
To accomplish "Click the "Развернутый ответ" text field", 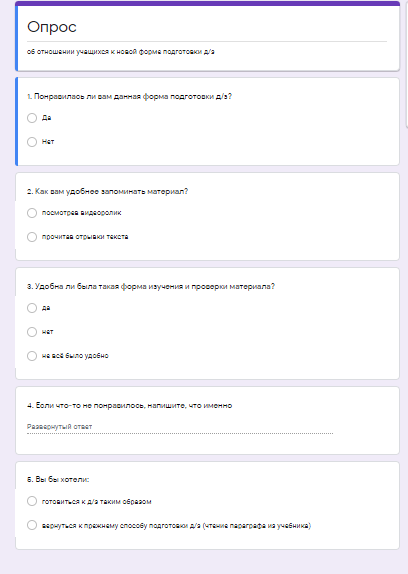I will pos(180,427).
